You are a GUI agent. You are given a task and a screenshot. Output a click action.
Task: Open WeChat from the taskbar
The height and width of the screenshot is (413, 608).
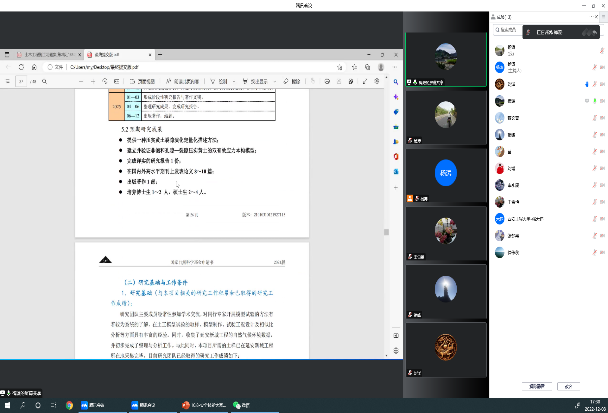pos(240,405)
